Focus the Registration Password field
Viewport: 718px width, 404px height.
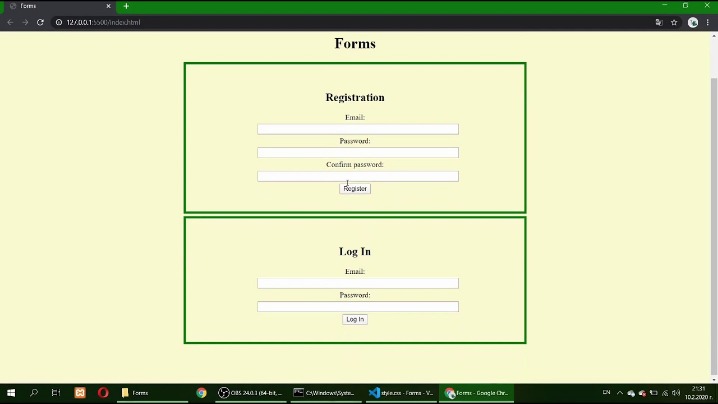(x=357, y=153)
